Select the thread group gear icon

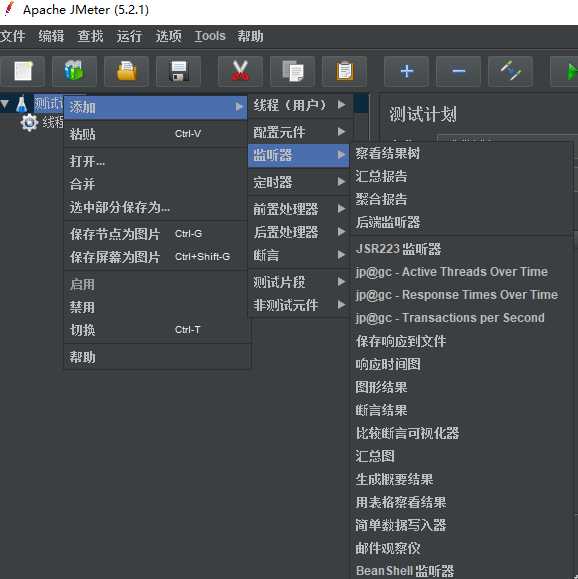(29, 122)
